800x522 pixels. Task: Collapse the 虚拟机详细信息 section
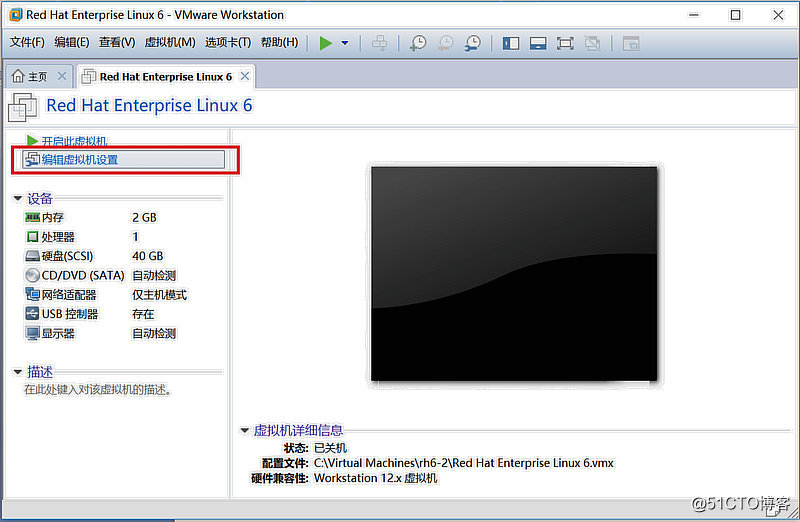coord(245,431)
